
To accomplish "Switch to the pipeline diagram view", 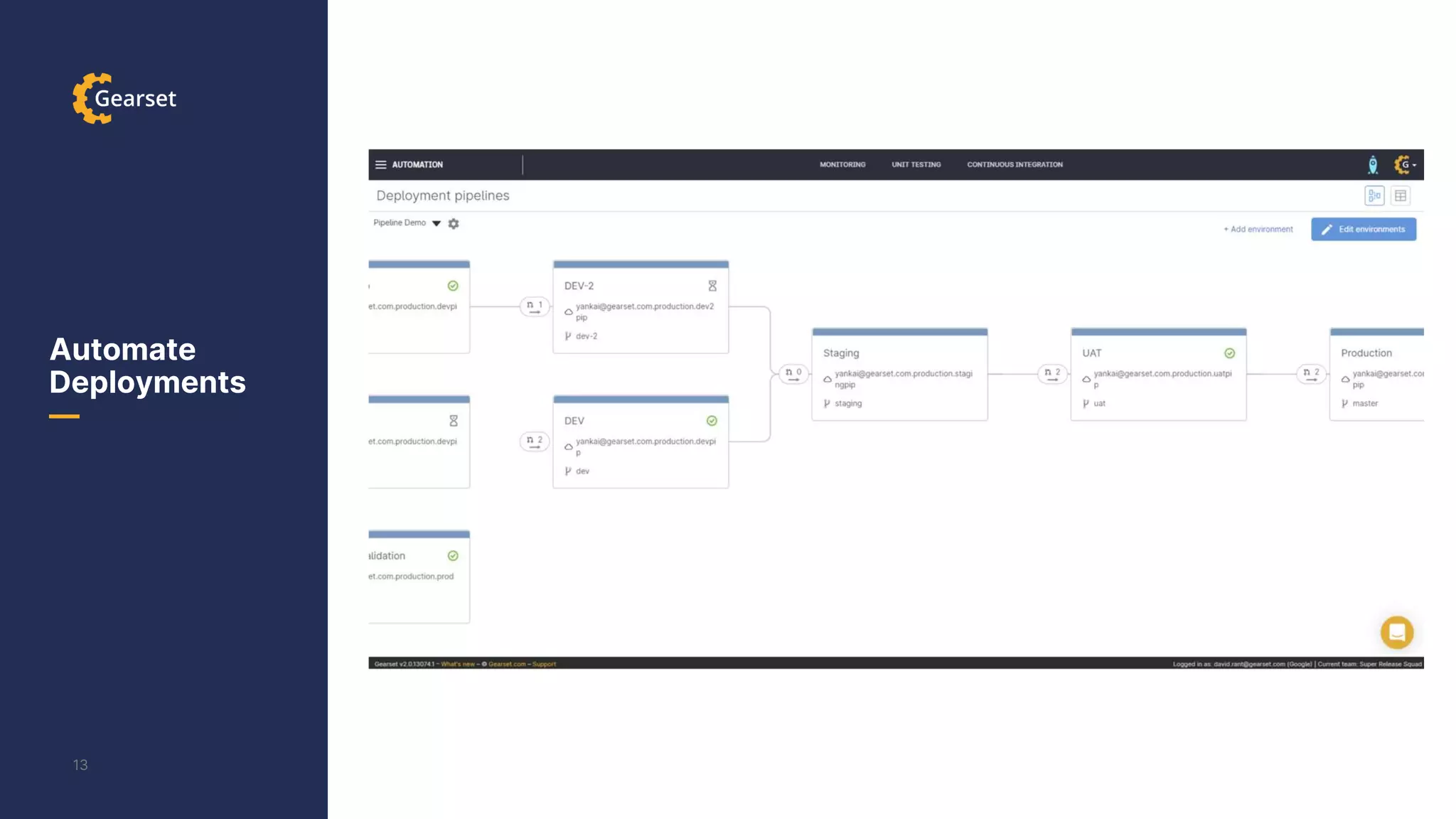I will coord(1374,196).
